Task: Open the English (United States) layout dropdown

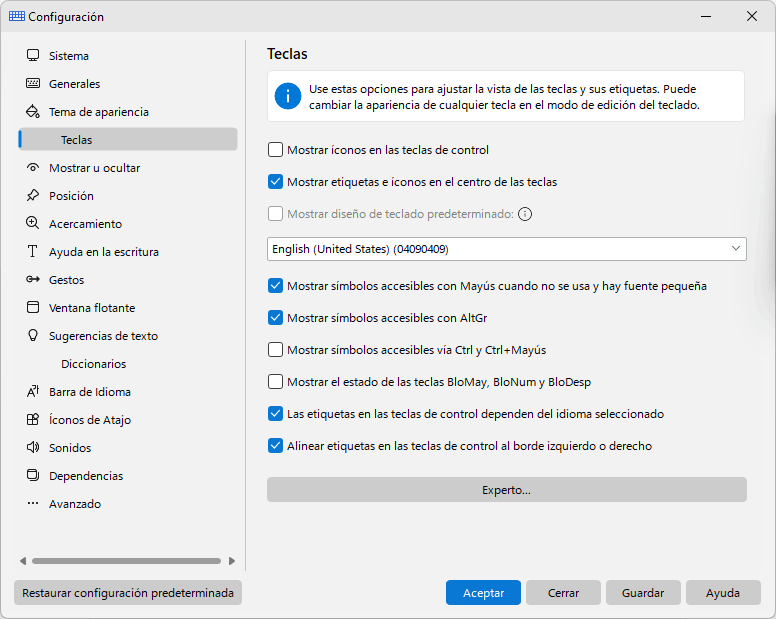Action: point(507,249)
